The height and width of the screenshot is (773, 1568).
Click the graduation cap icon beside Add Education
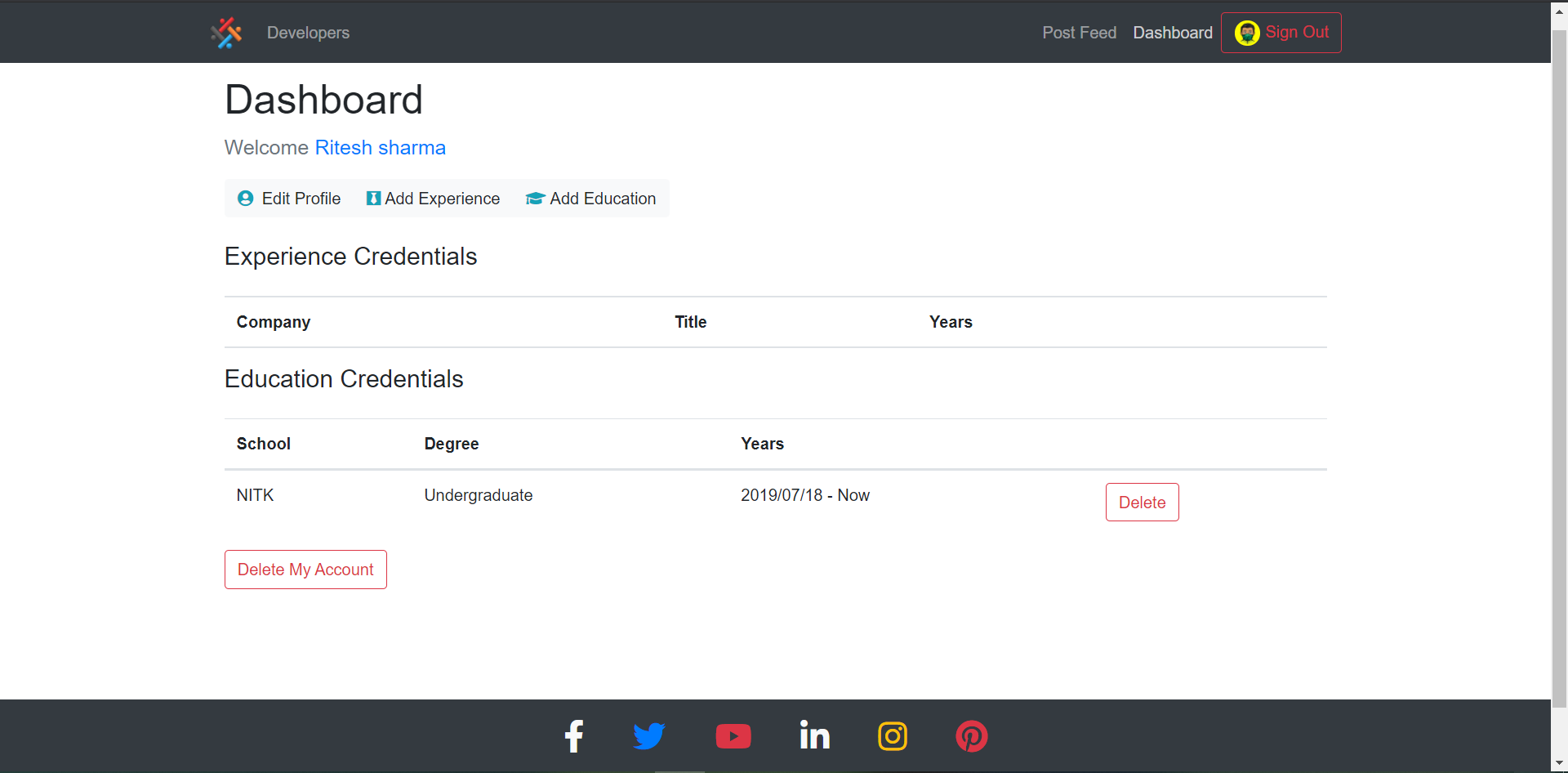[x=535, y=198]
